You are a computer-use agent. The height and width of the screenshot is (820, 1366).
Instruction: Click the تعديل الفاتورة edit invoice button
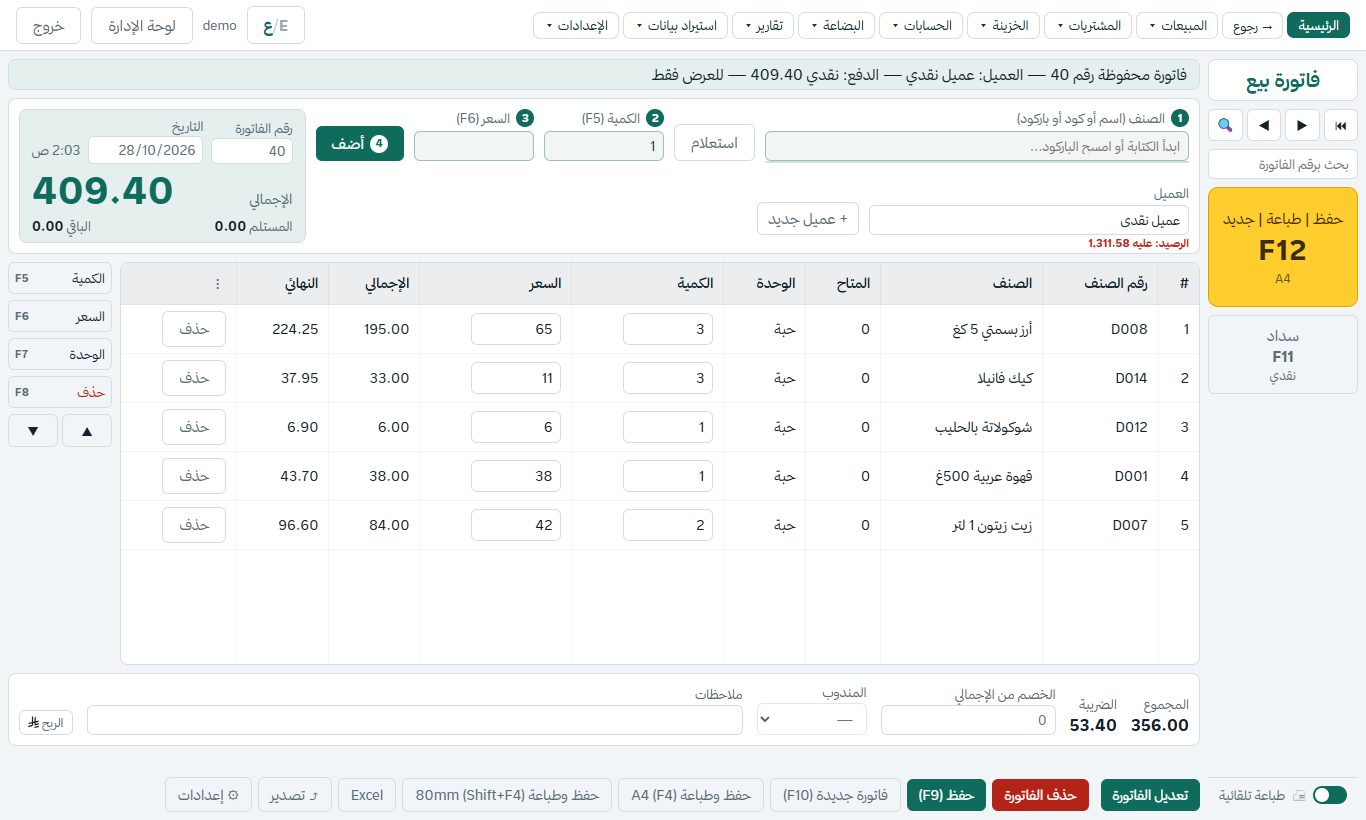coord(1148,795)
